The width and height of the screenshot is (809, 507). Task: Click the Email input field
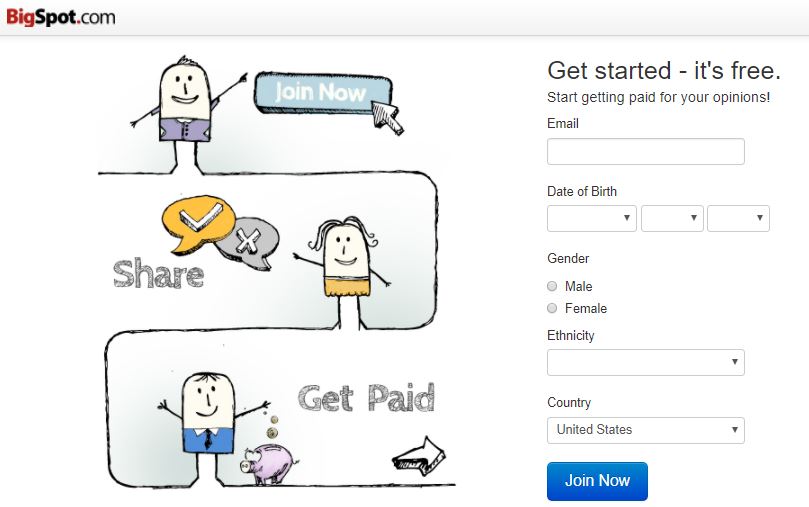645,152
